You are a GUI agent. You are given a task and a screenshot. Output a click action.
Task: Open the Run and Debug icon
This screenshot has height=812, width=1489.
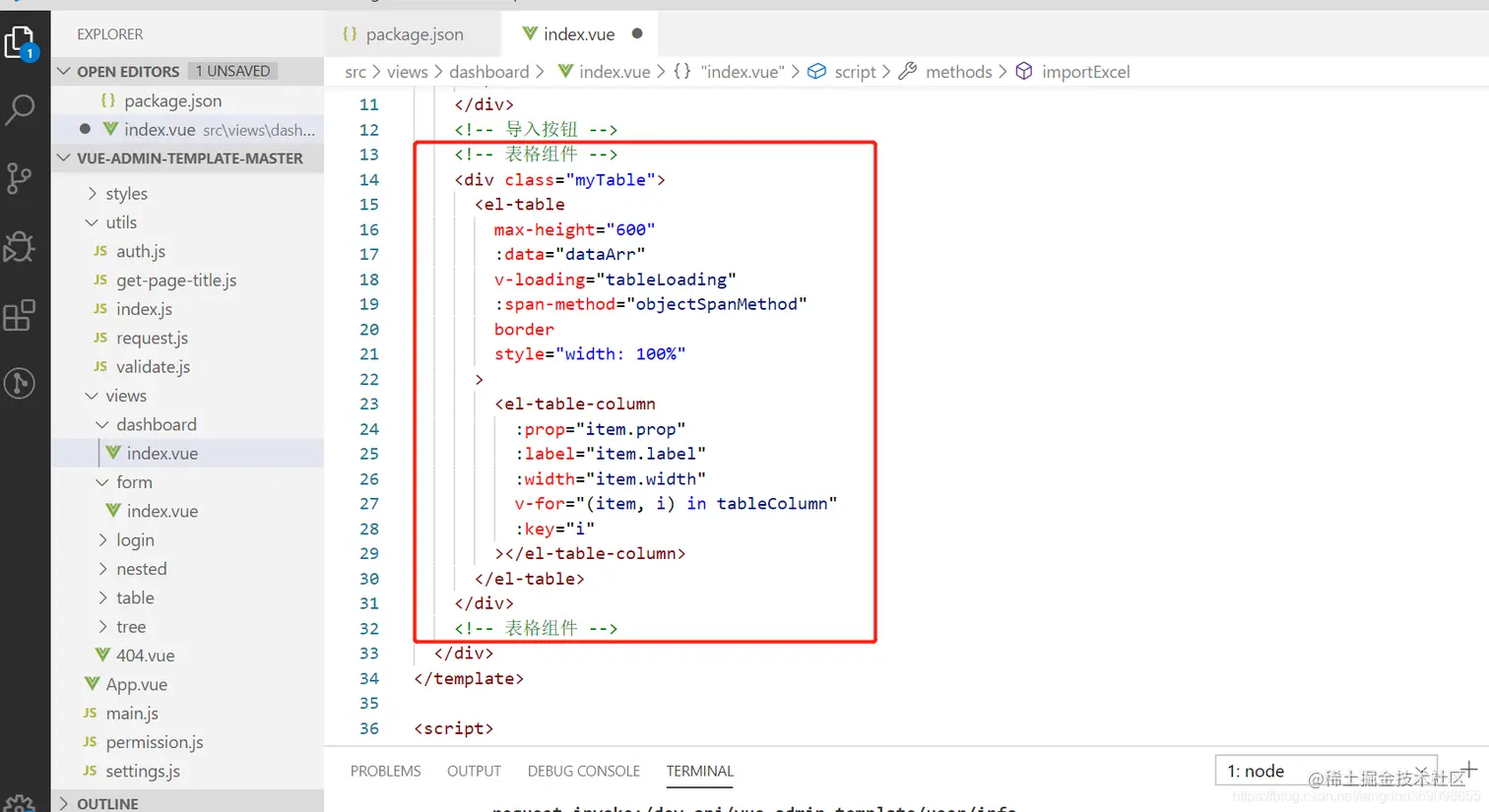click(20, 246)
